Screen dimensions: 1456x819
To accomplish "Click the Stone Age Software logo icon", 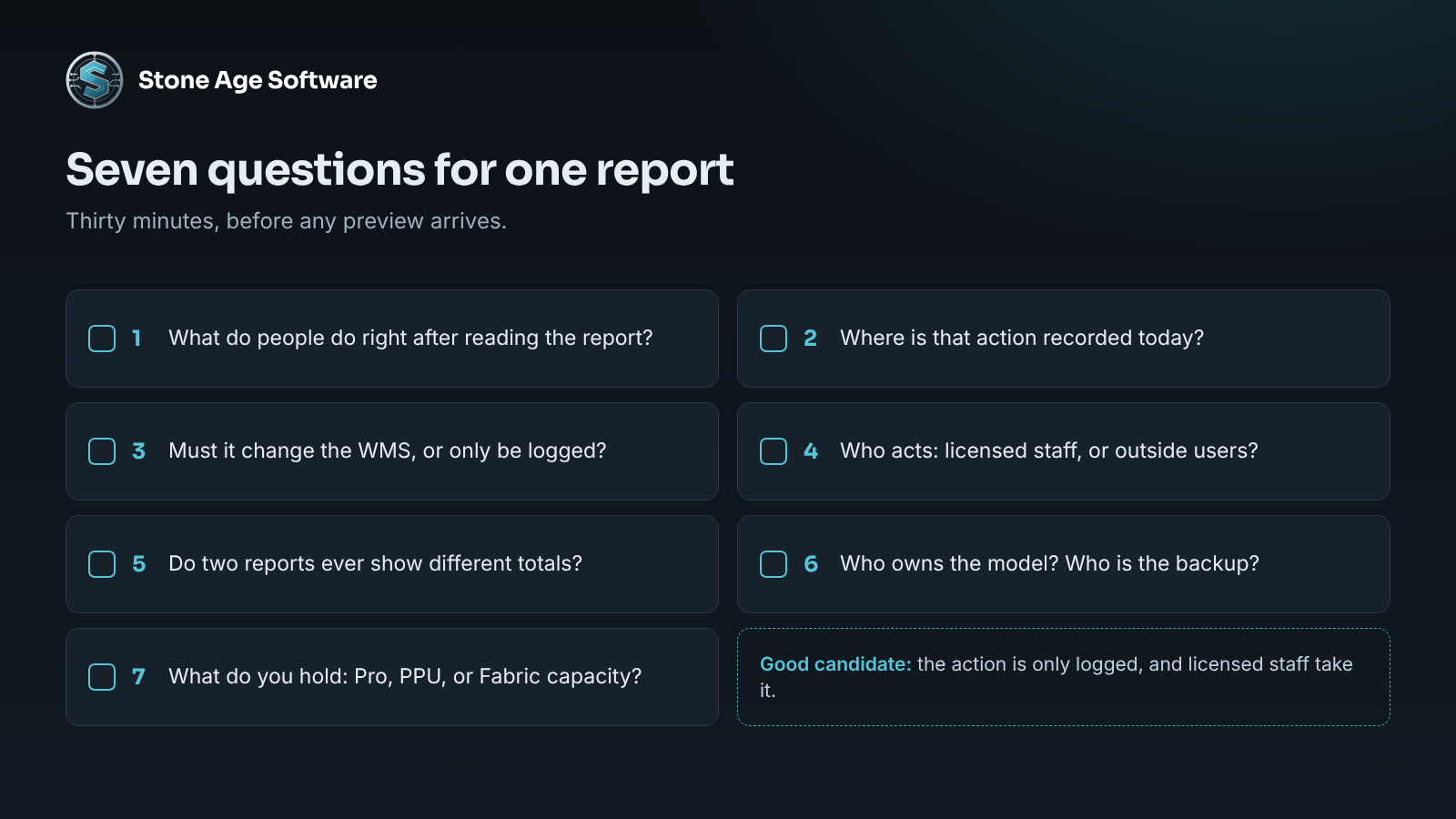I will click(x=95, y=80).
